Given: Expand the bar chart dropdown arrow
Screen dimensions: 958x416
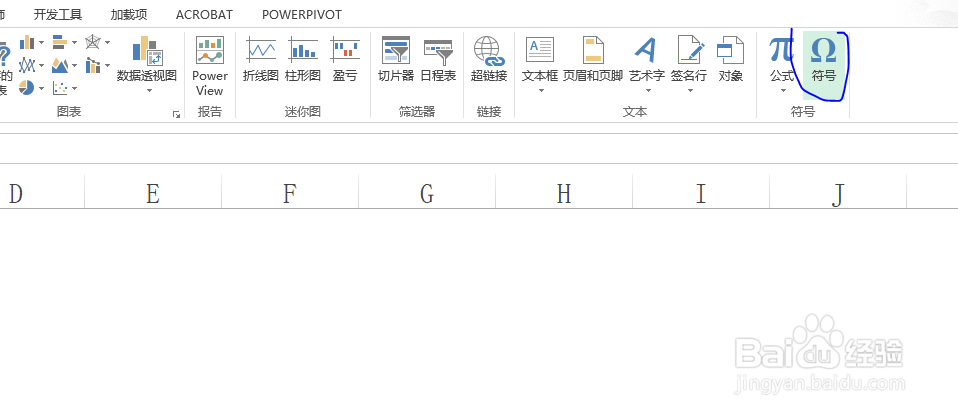Looking at the screenshot, I should [74, 42].
